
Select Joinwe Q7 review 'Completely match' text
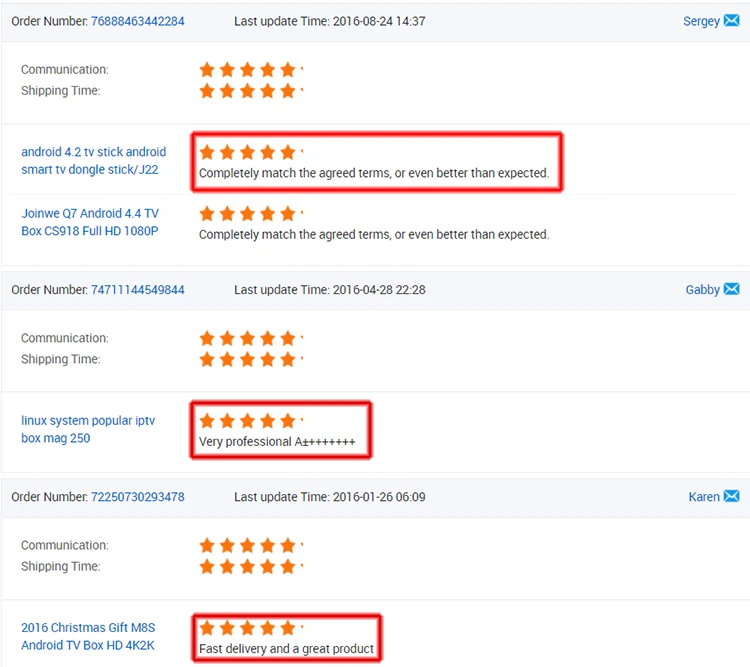374,234
